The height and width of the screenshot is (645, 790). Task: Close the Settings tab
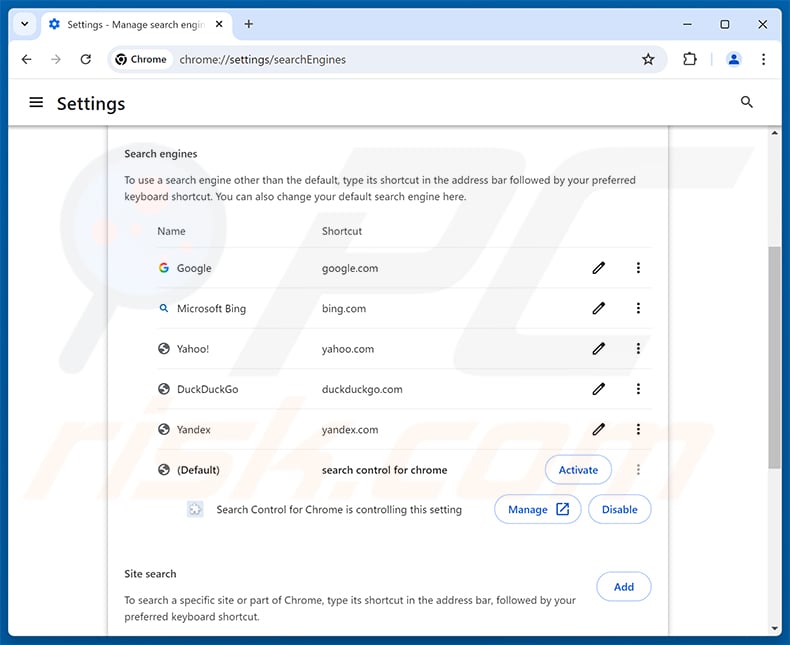point(219,24)
